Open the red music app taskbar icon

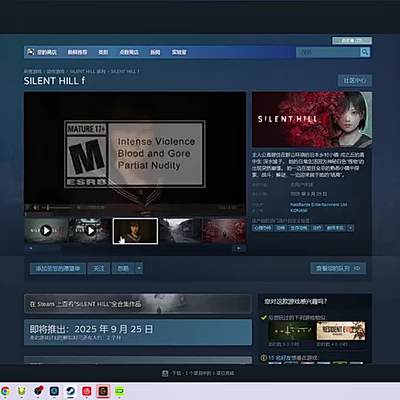87,391
